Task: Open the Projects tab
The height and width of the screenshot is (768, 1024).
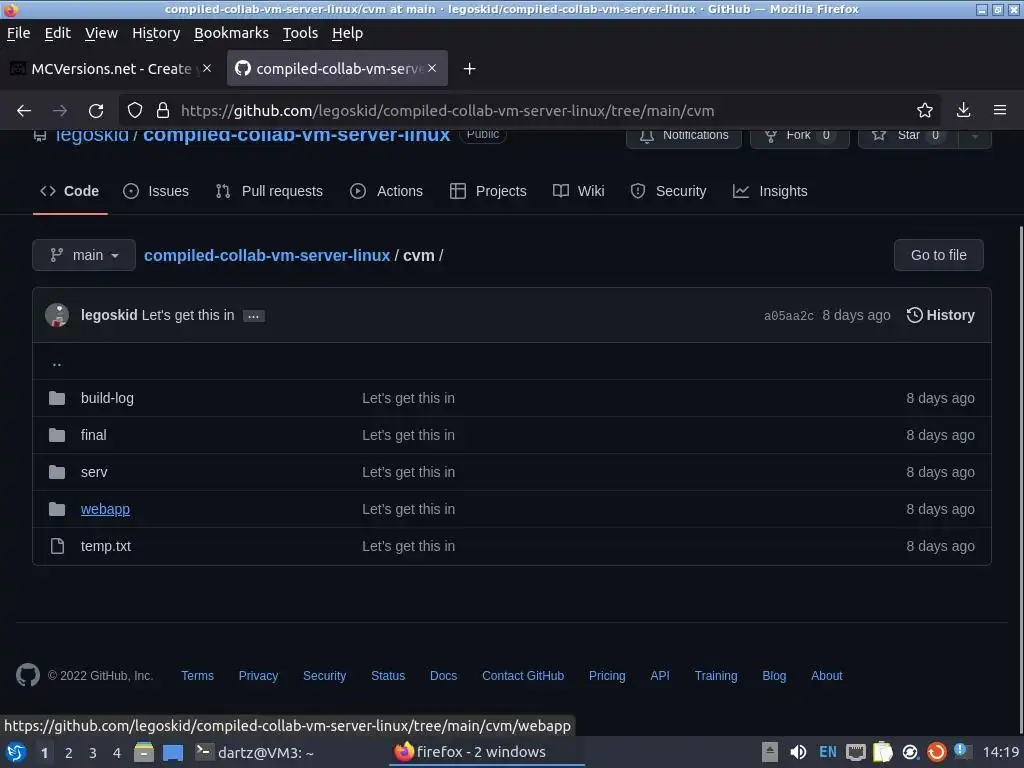Action: point(488,191)
